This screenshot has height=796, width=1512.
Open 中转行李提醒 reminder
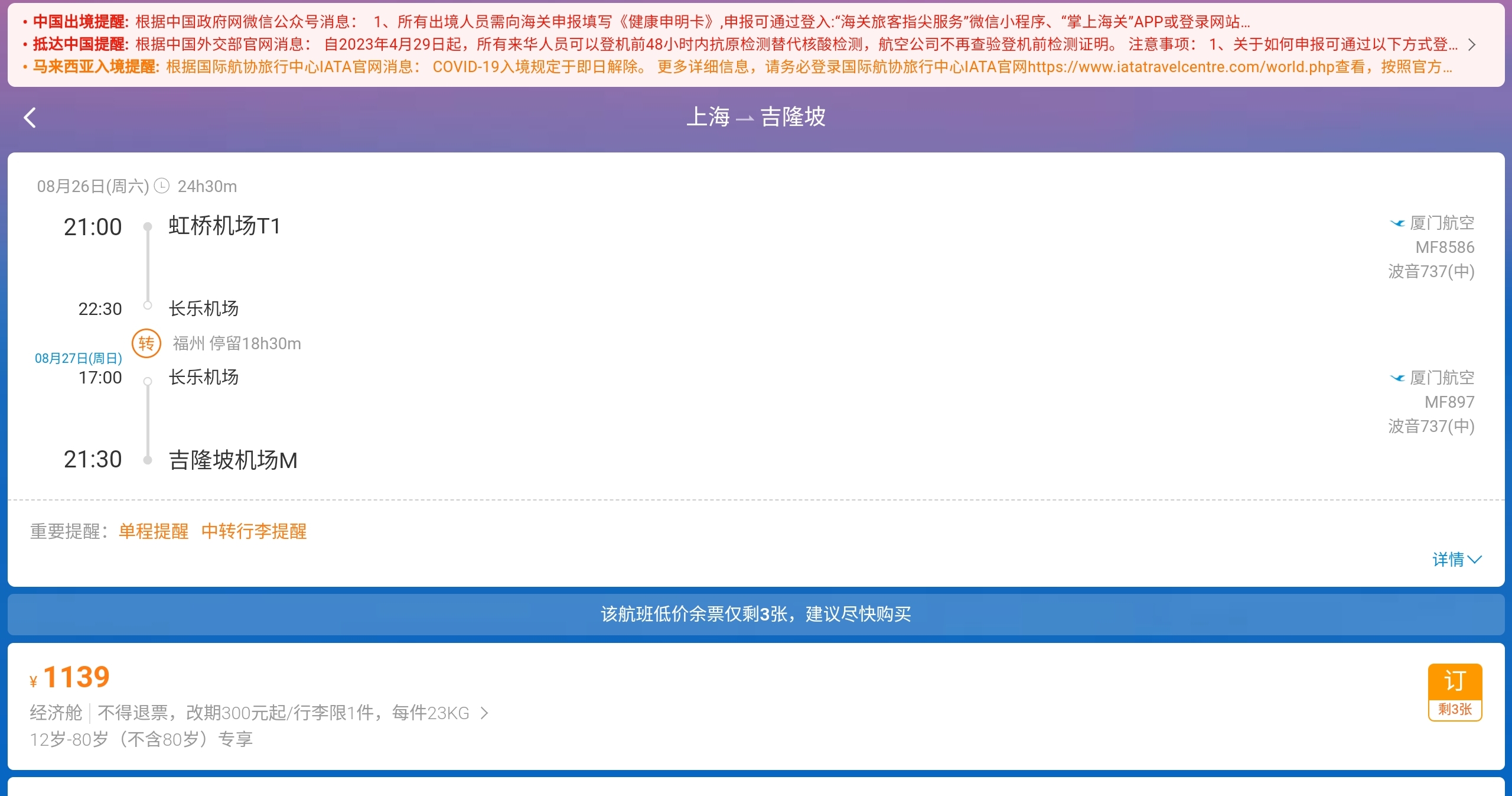[254, 531]
